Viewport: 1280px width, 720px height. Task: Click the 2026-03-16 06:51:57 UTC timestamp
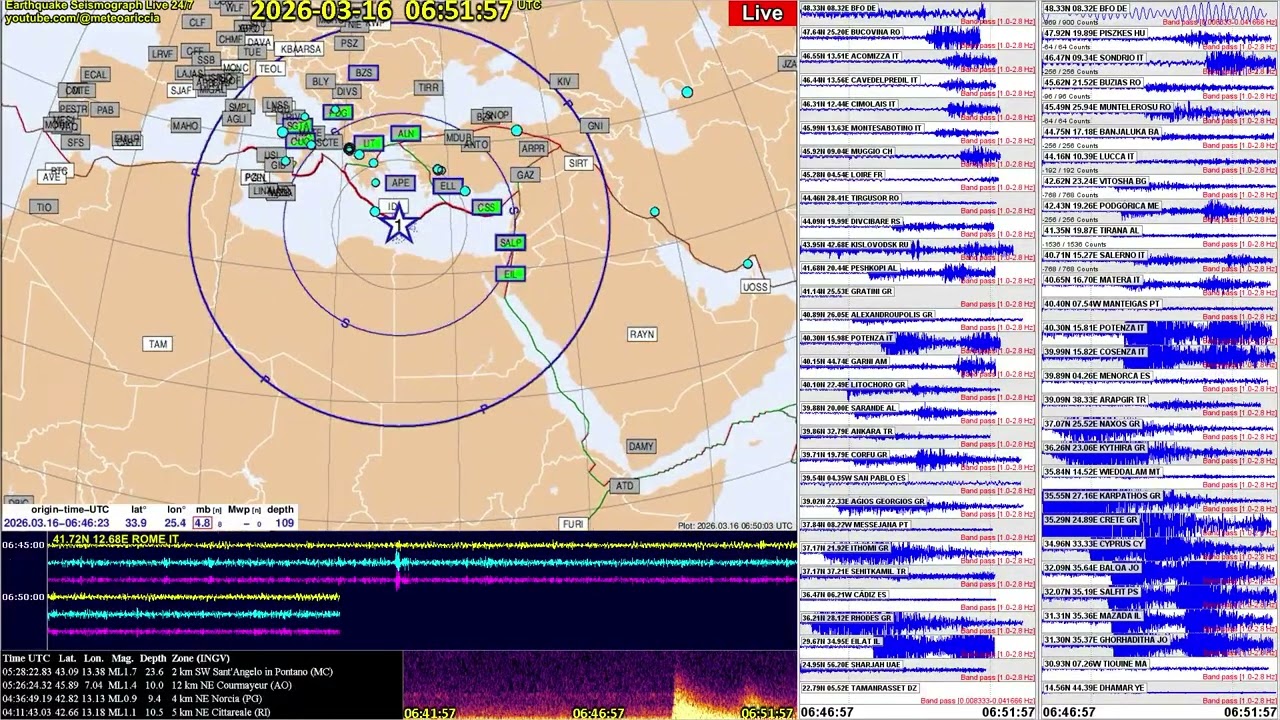tap(396, 11)
